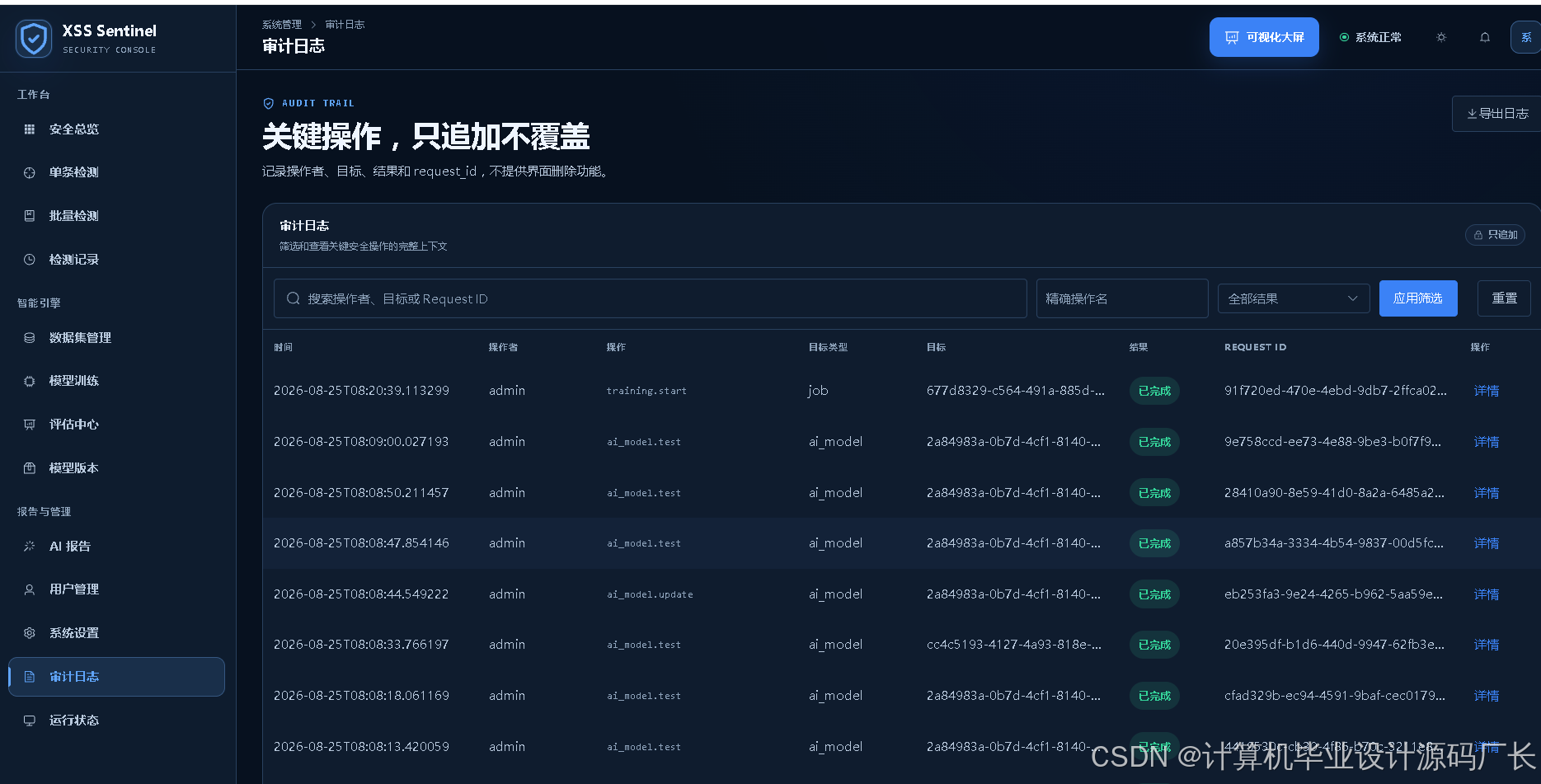Viewport: 1541px width, 784px height.
Task: Open 详情 for ai_model.update row
Action: (x=1487, y=594)
